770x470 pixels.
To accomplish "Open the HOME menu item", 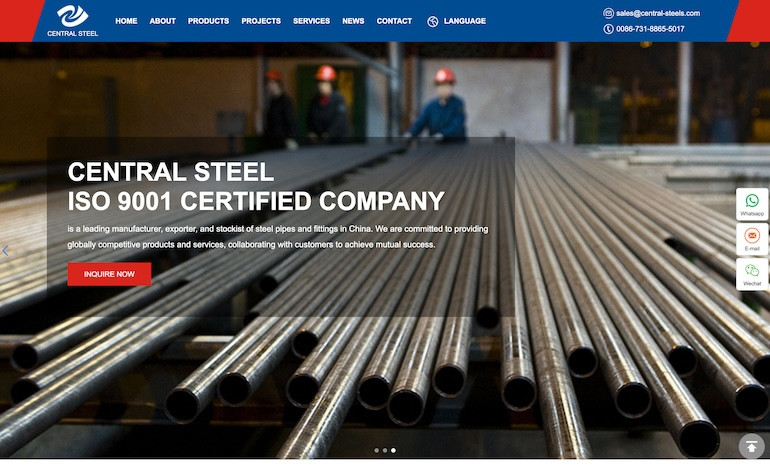I will 126,21.
